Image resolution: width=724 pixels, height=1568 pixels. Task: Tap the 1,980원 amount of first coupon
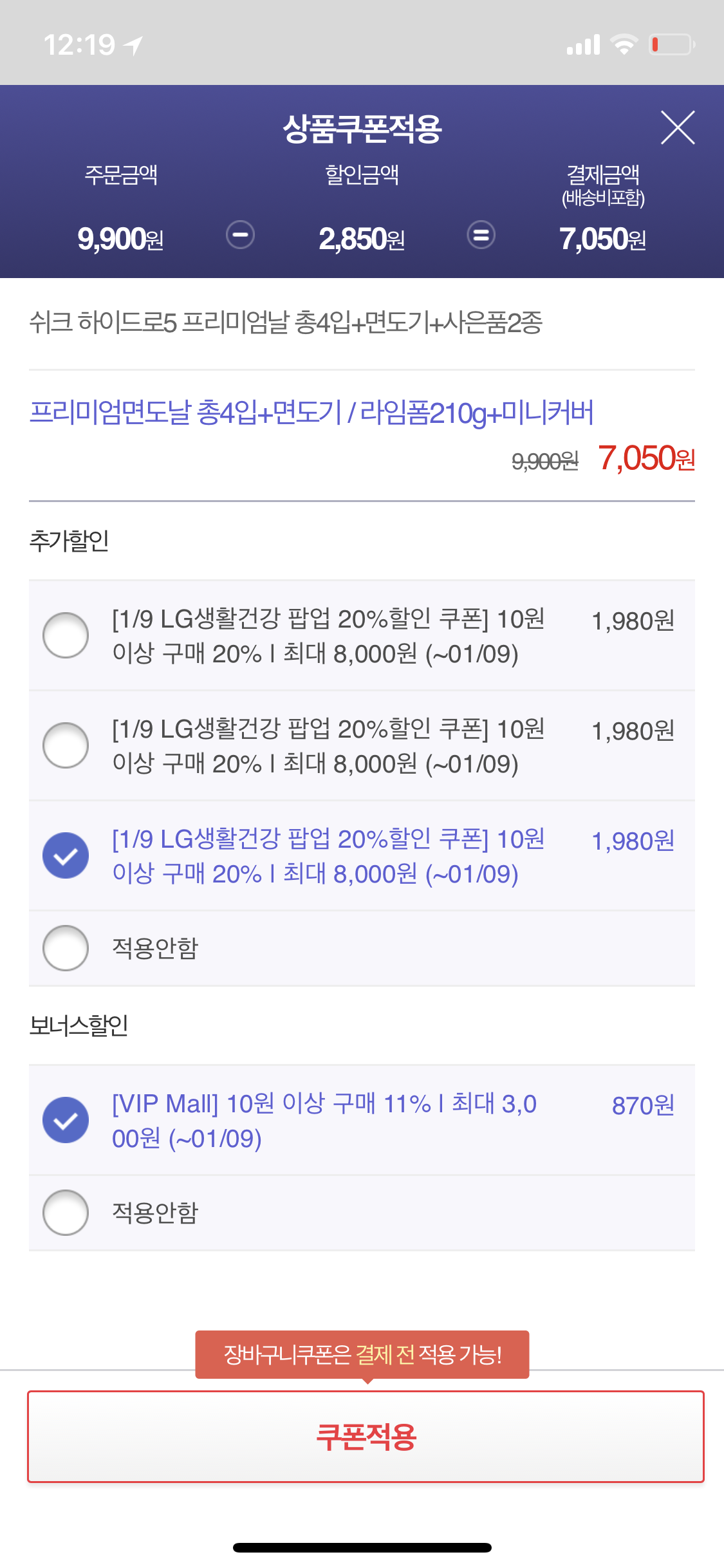tap(633, 621)
